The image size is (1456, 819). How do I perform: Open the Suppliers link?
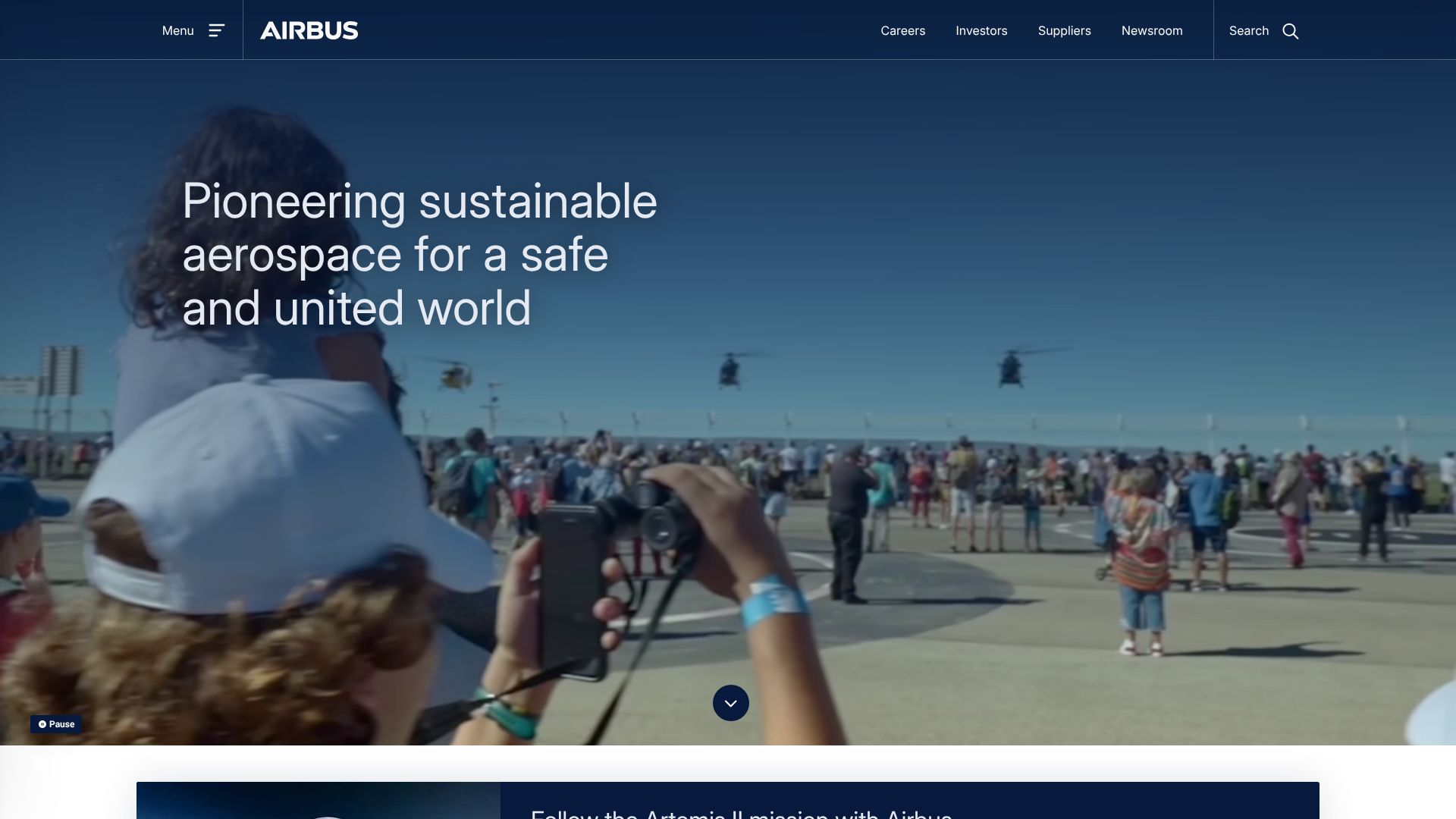(1064, 30)
